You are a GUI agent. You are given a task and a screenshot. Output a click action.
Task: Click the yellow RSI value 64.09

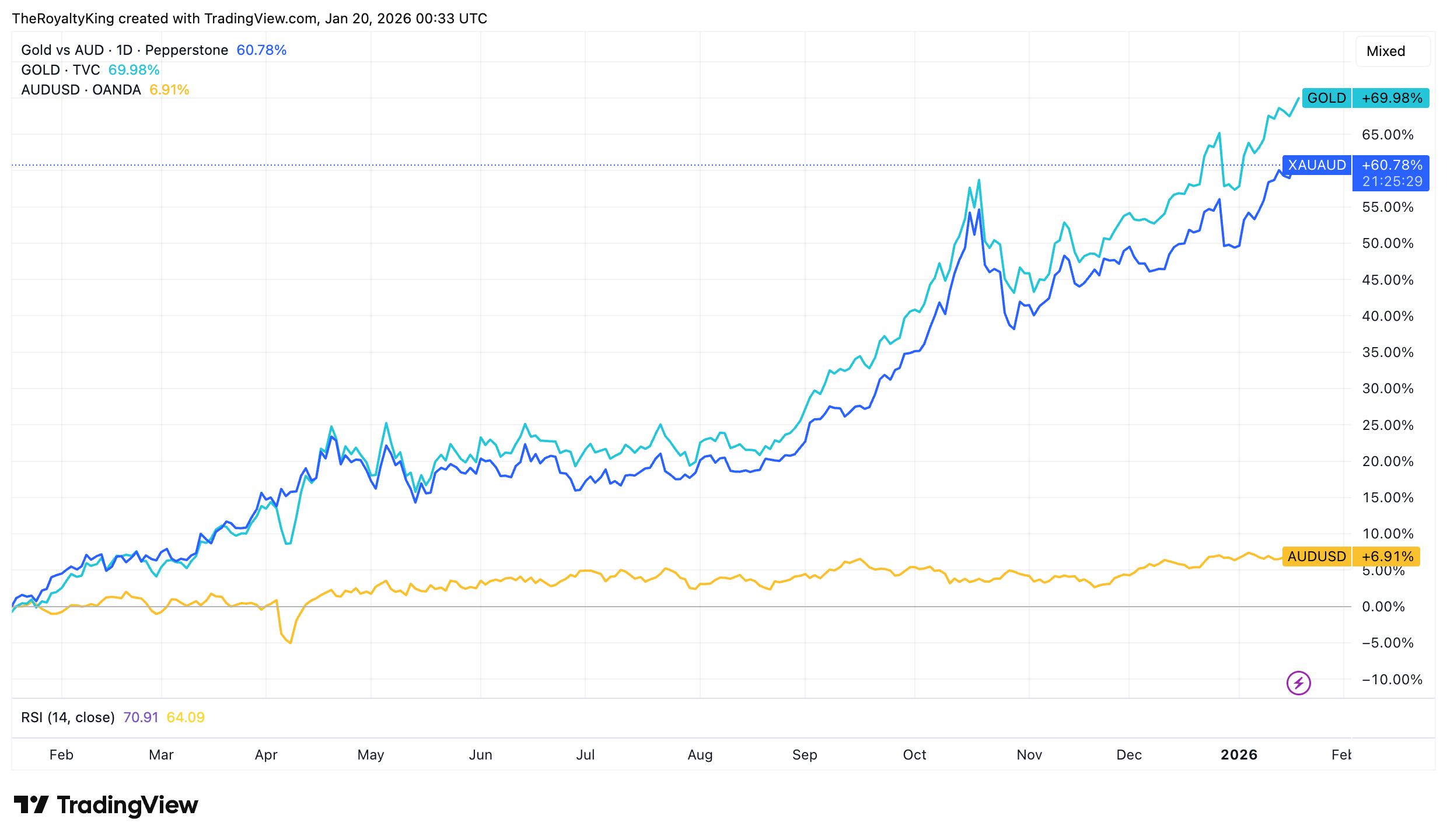[x=186, y=717]
